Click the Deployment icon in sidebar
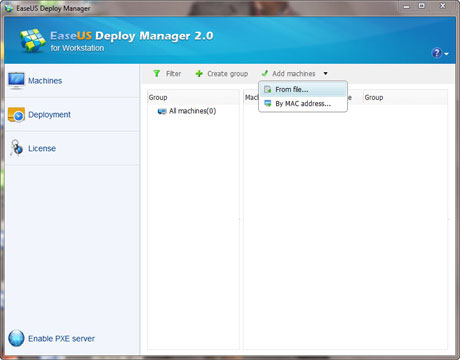This screenshot has height=360, width=460. (x=16, y=115)
